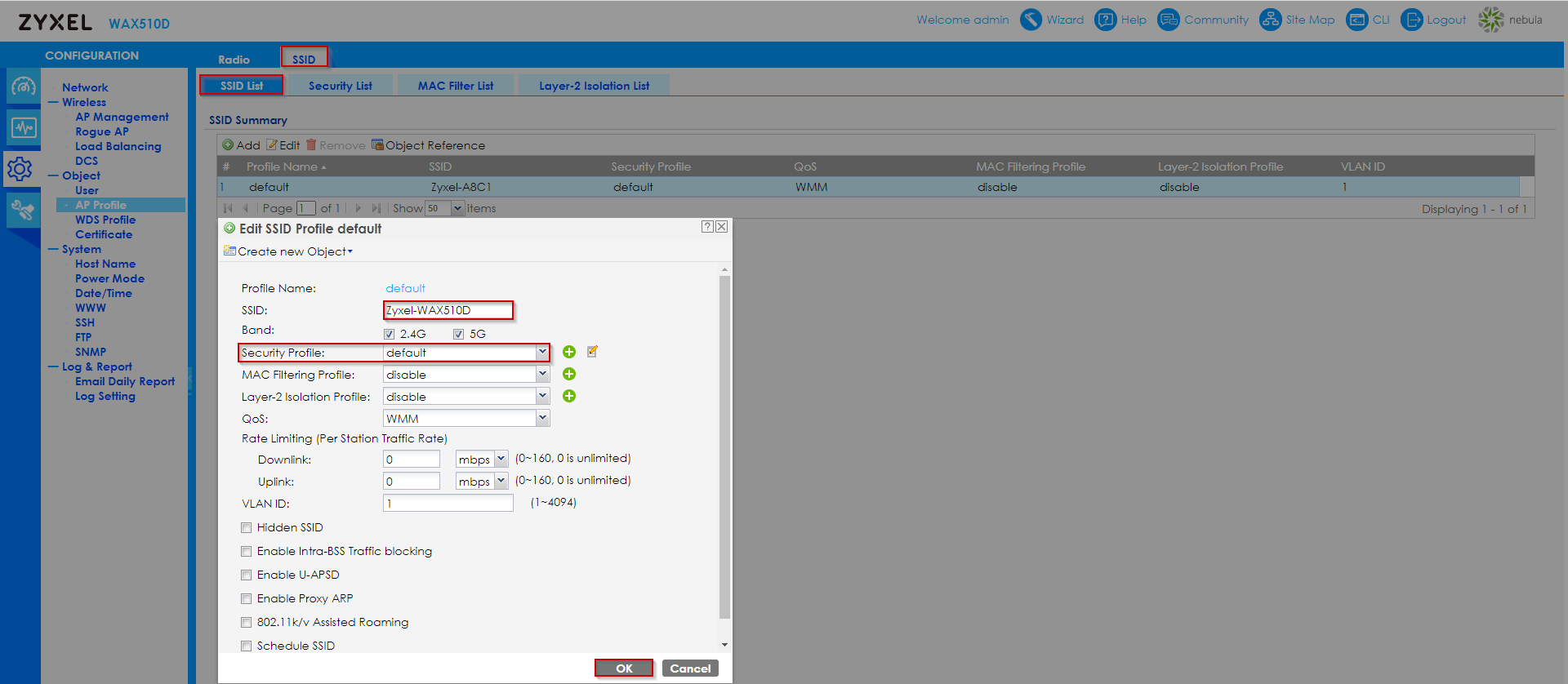The width and height of the screenshot is (1568, 684).
Task: Add new MAC Filtering Profile with plus icon
Action: [569, 374]
